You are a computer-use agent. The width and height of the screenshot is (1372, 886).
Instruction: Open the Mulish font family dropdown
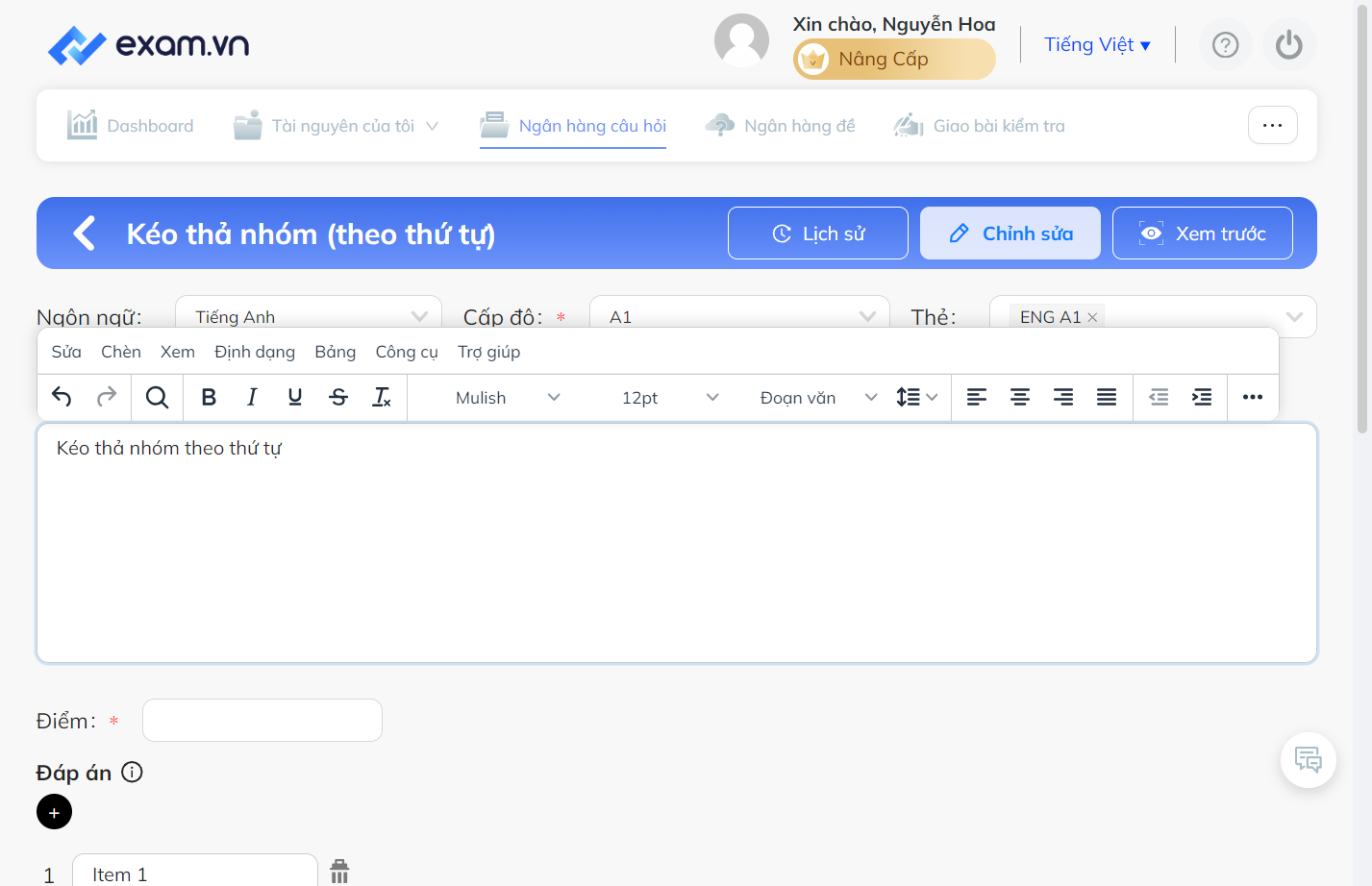pyautogui.click(x=508, y=397)
